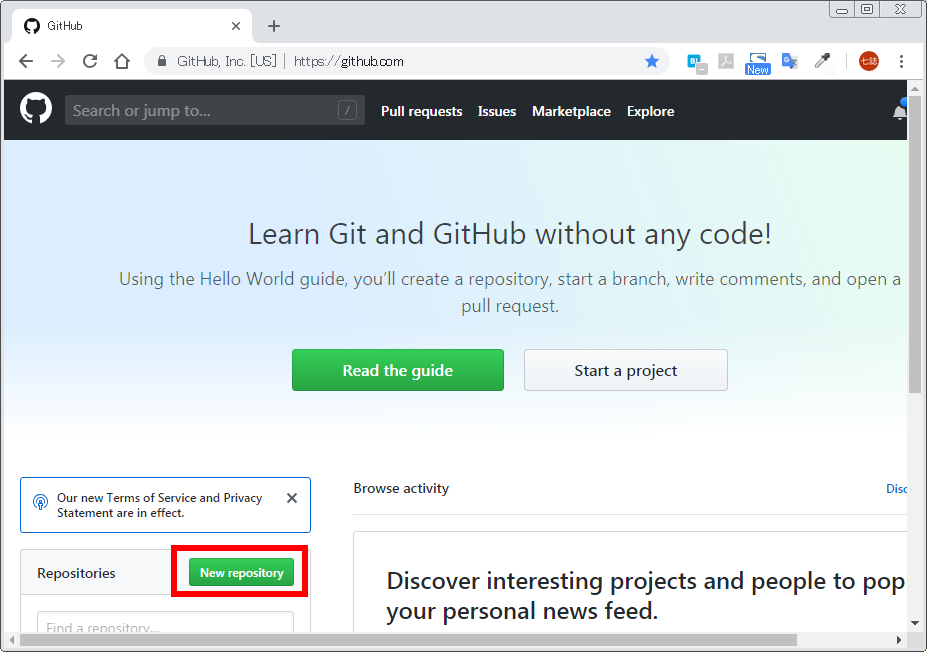Image resolution: width=927 pixels, height=652 pixels.
Task: Click the Google Translate extension icon
Action: tap(790, 61)
